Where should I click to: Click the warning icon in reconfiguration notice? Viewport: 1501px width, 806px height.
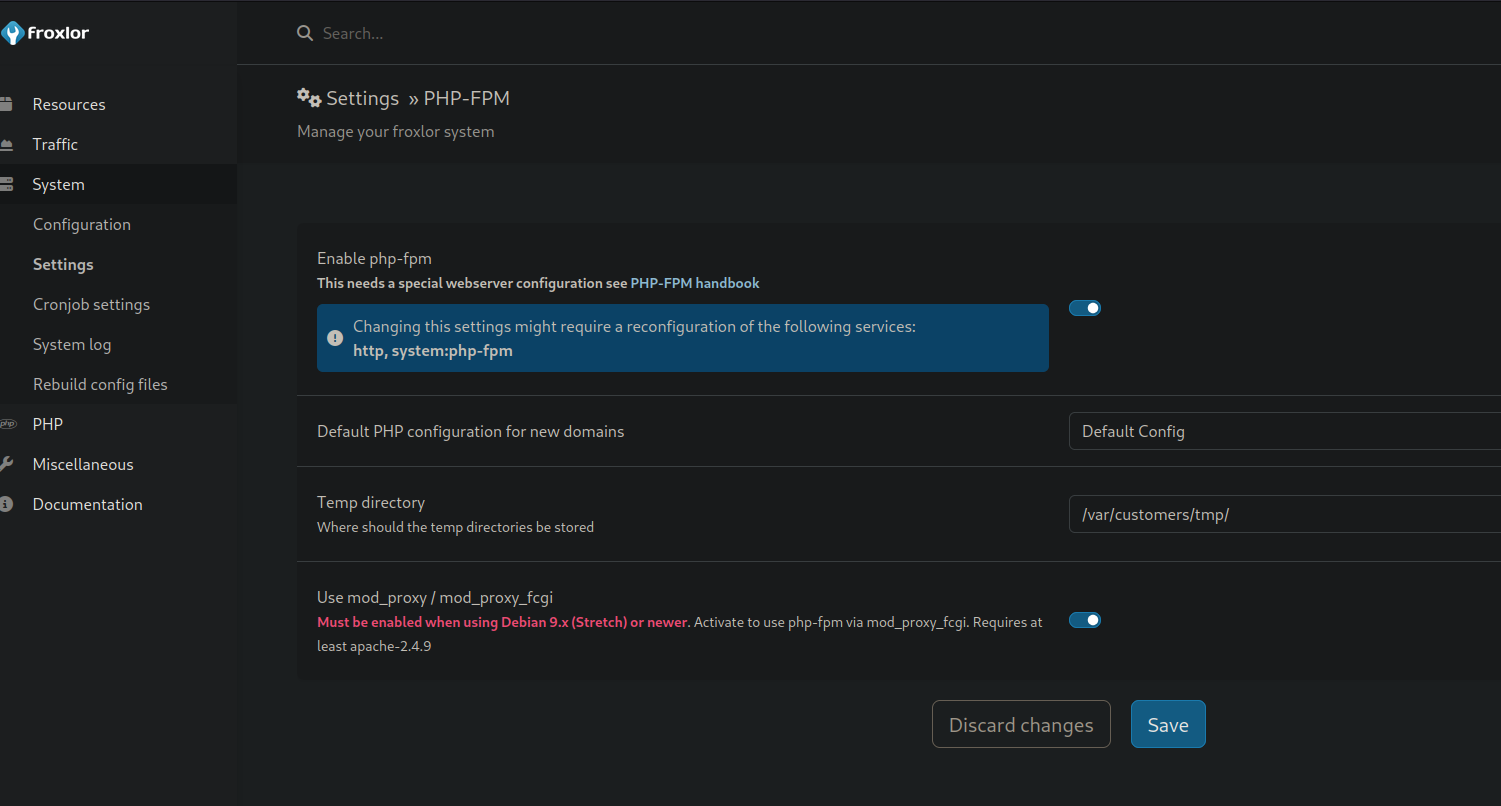335,338
